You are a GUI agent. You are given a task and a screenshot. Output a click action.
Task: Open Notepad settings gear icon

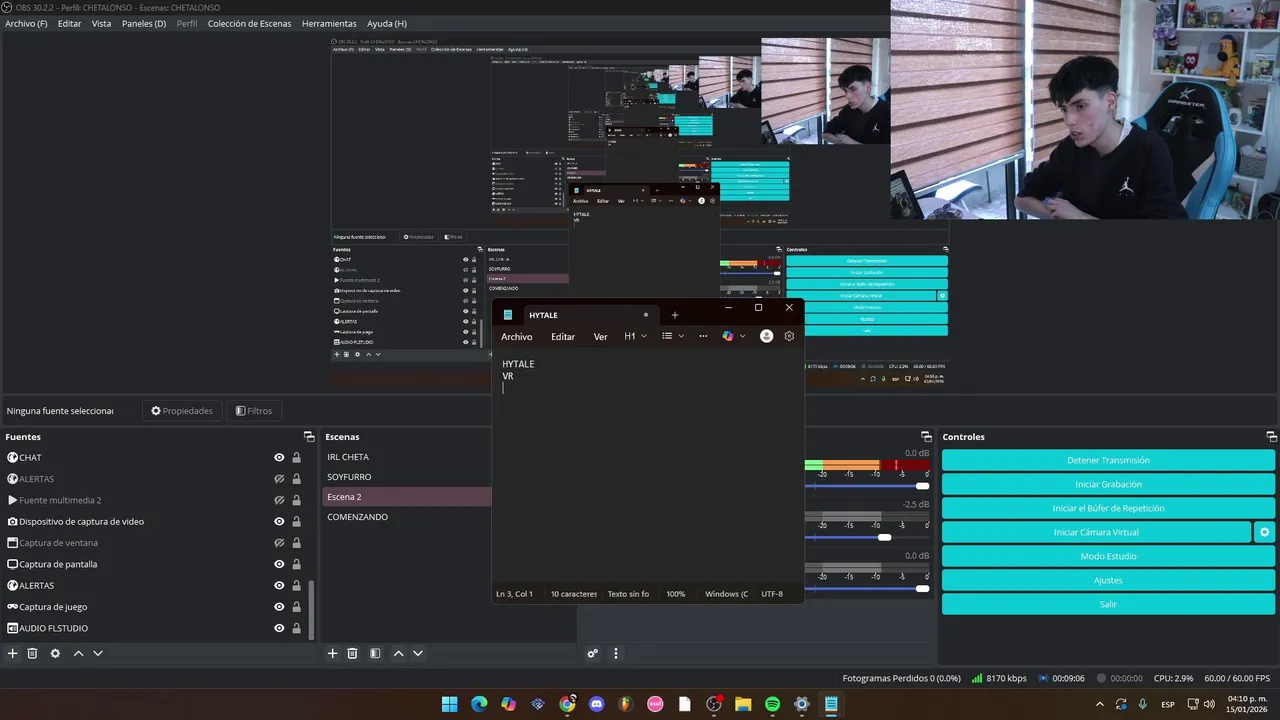(789, 336)
